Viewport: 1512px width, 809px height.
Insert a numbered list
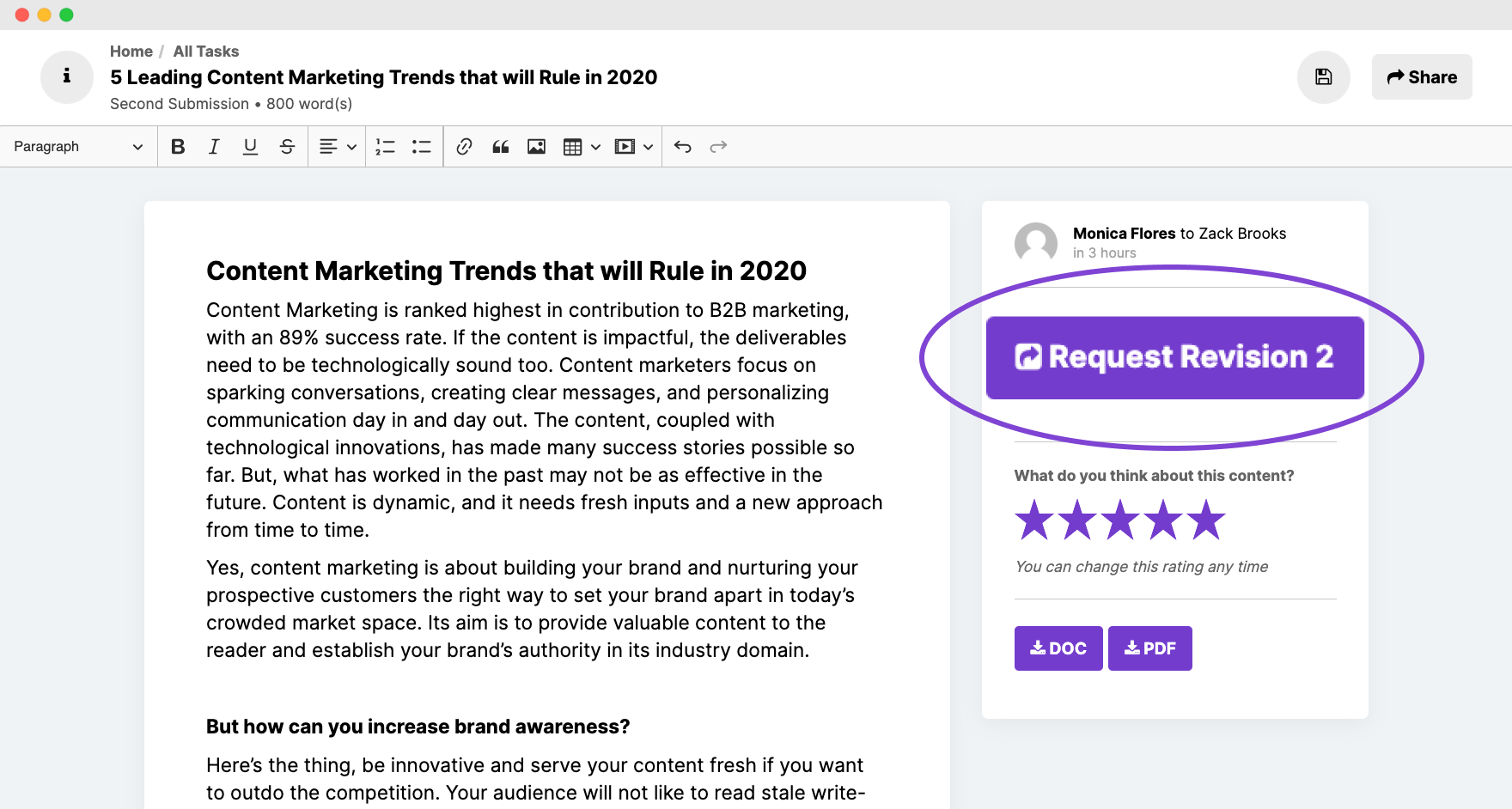(x=385, y=147)
